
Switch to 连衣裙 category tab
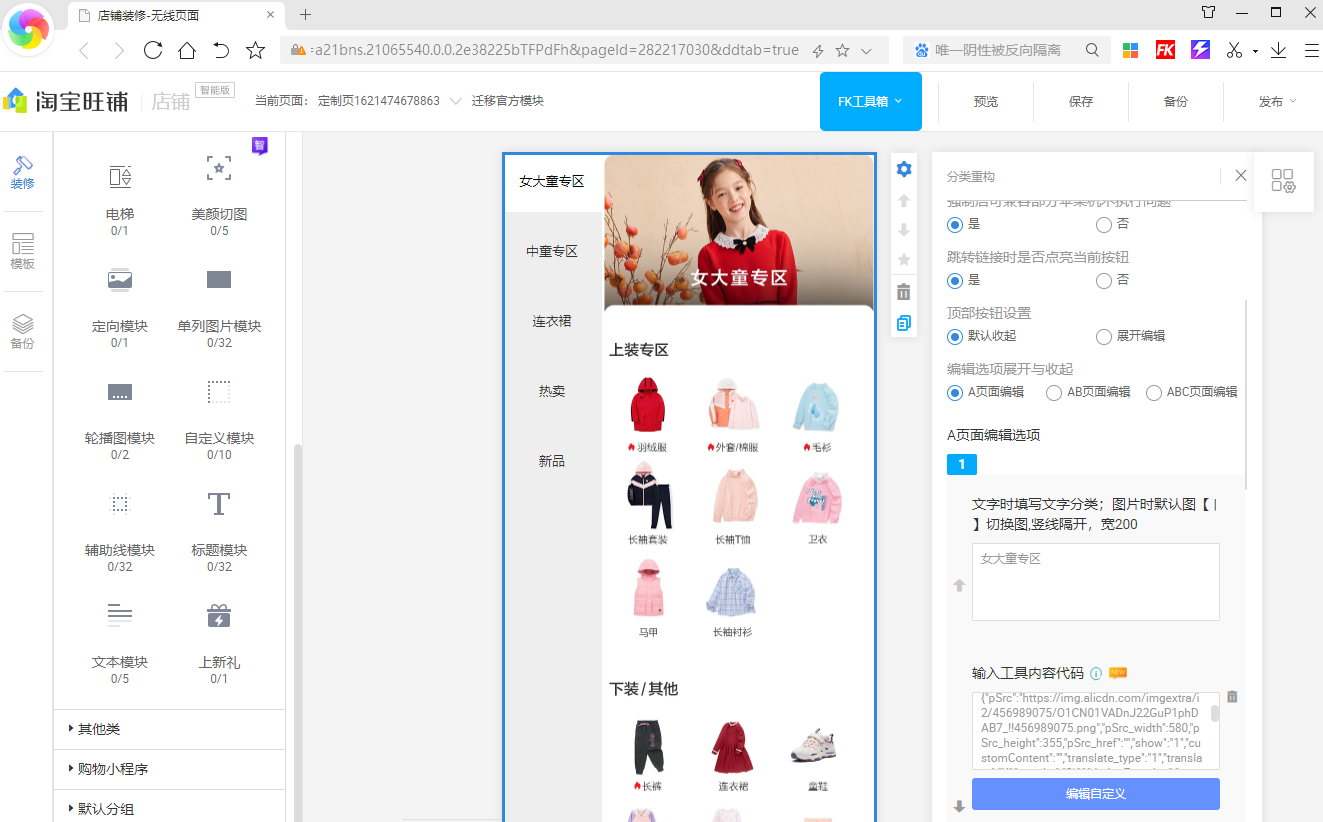point(552,321)
